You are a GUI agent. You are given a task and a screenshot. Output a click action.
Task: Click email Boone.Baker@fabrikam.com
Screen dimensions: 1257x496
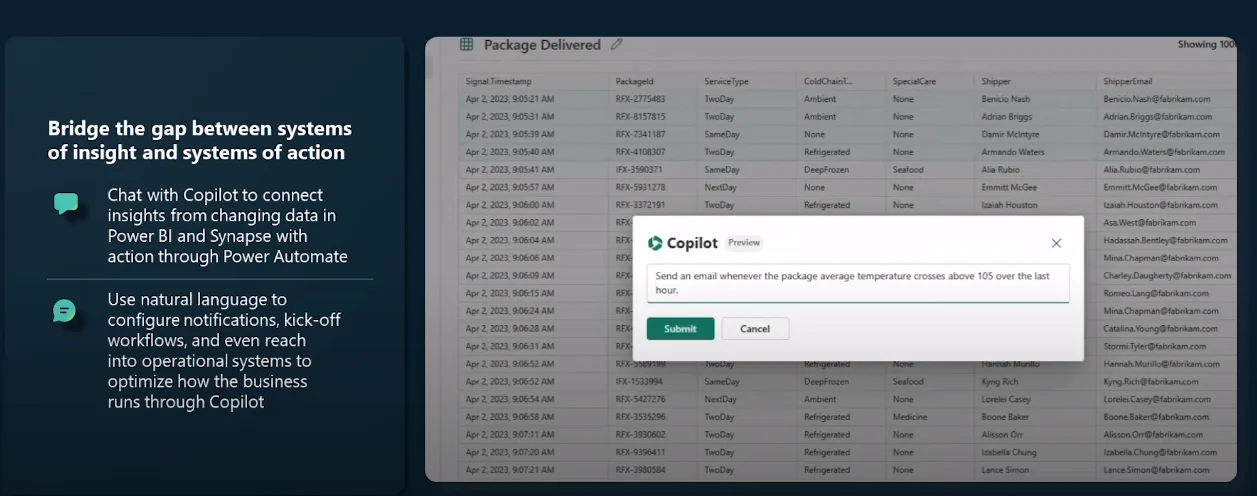click(x=1155, y=417)
